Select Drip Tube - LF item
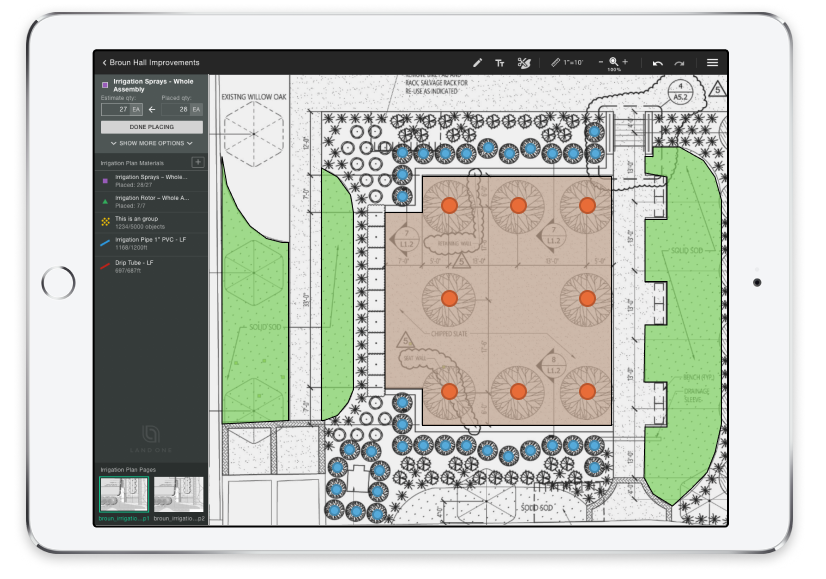 (x=151, y=266)
